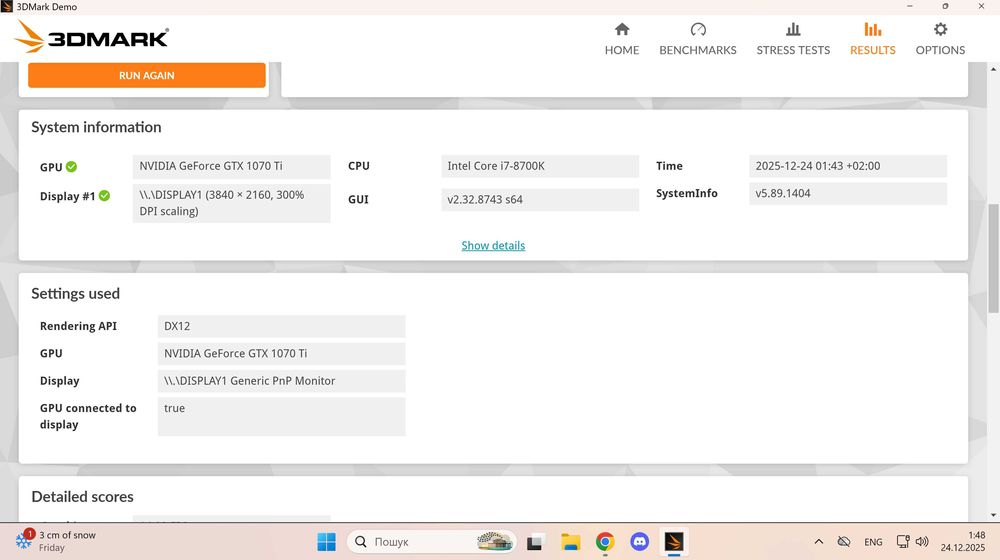Open the Results bar-chart icon
The image size is (1000, 560).
click(x=872, y=29)
